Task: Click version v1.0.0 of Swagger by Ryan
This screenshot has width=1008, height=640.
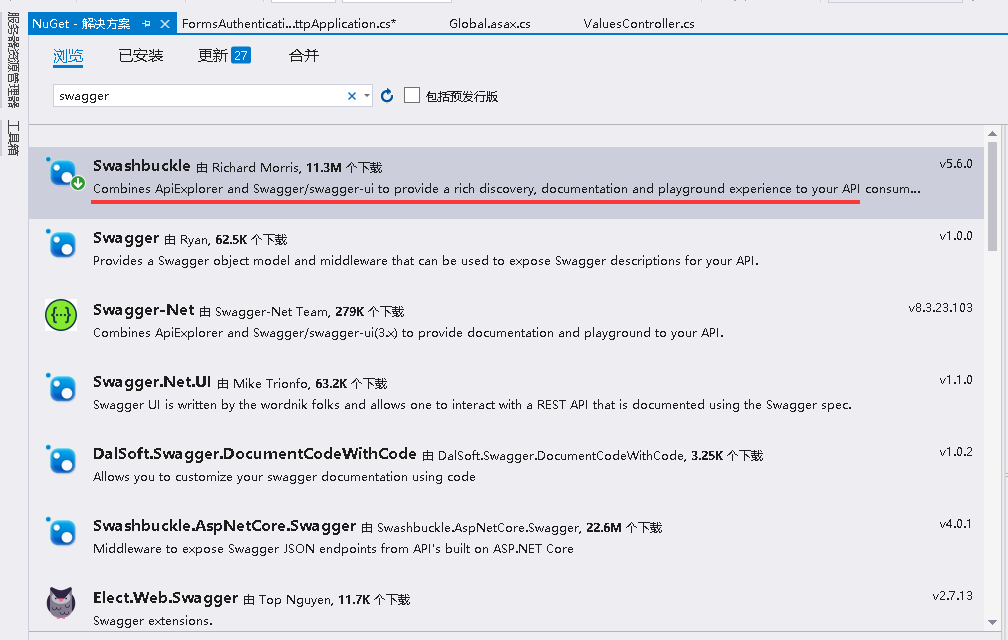Action: (955, 236)
